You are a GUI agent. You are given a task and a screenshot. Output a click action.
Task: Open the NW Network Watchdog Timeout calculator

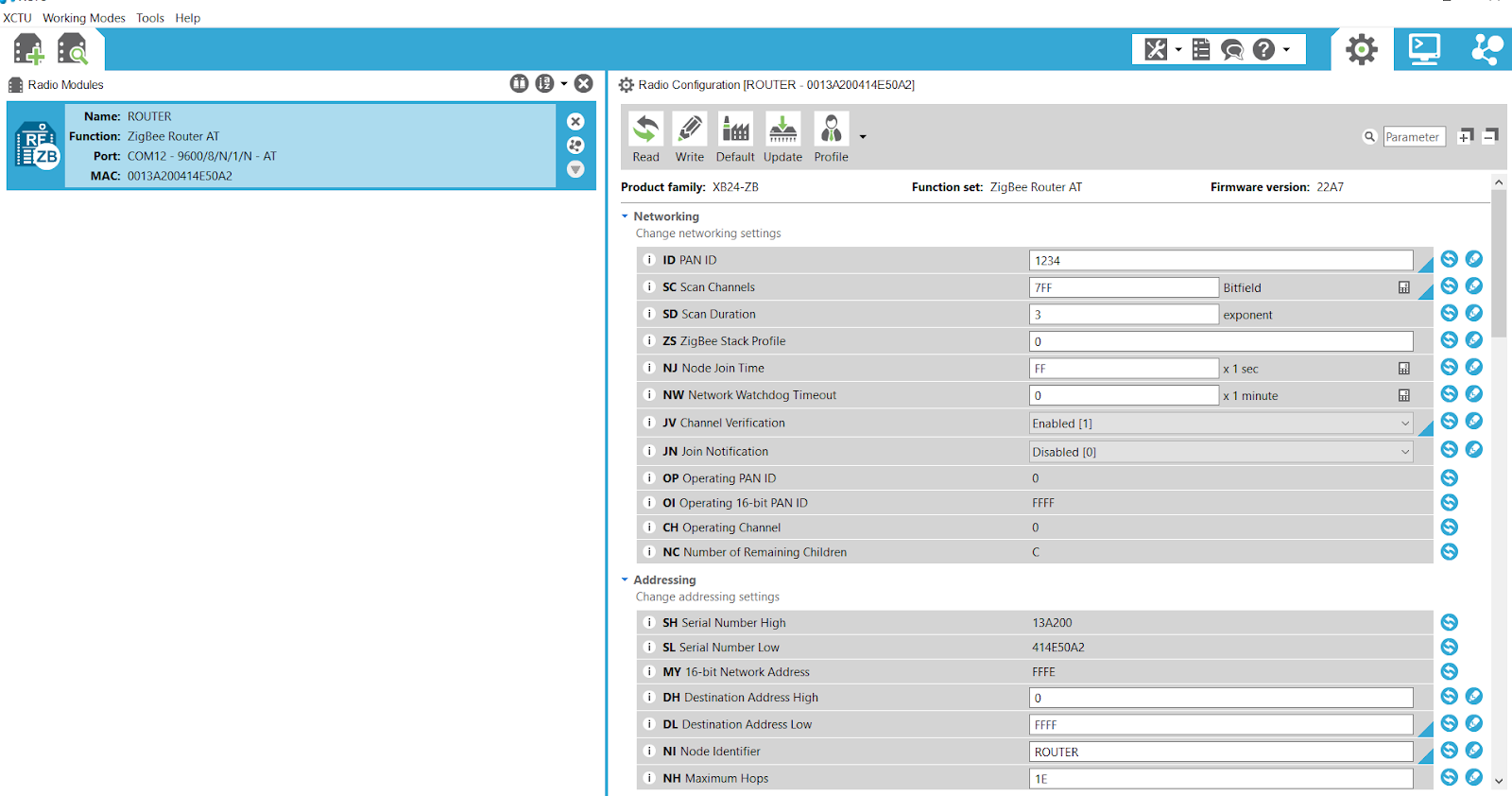(1404, 395)
